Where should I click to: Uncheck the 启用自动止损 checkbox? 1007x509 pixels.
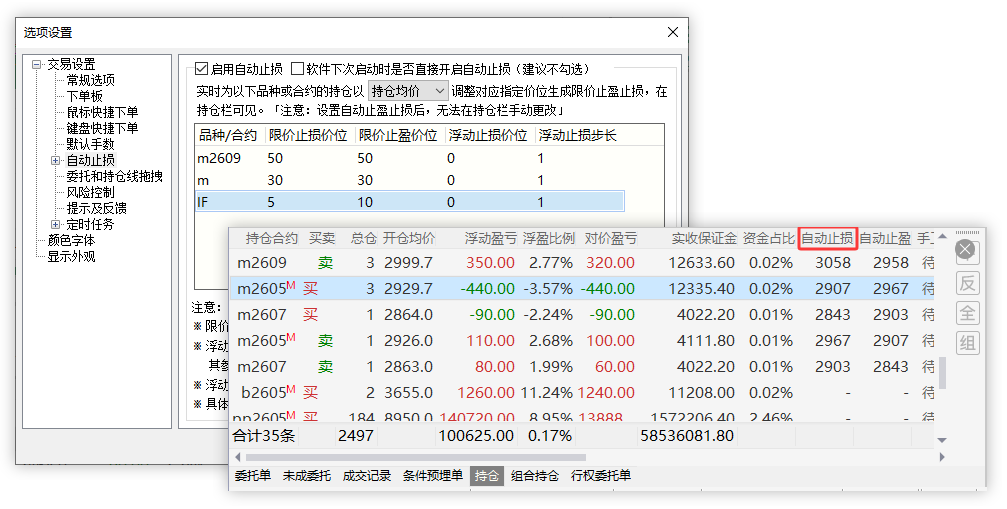pos(201,69)
